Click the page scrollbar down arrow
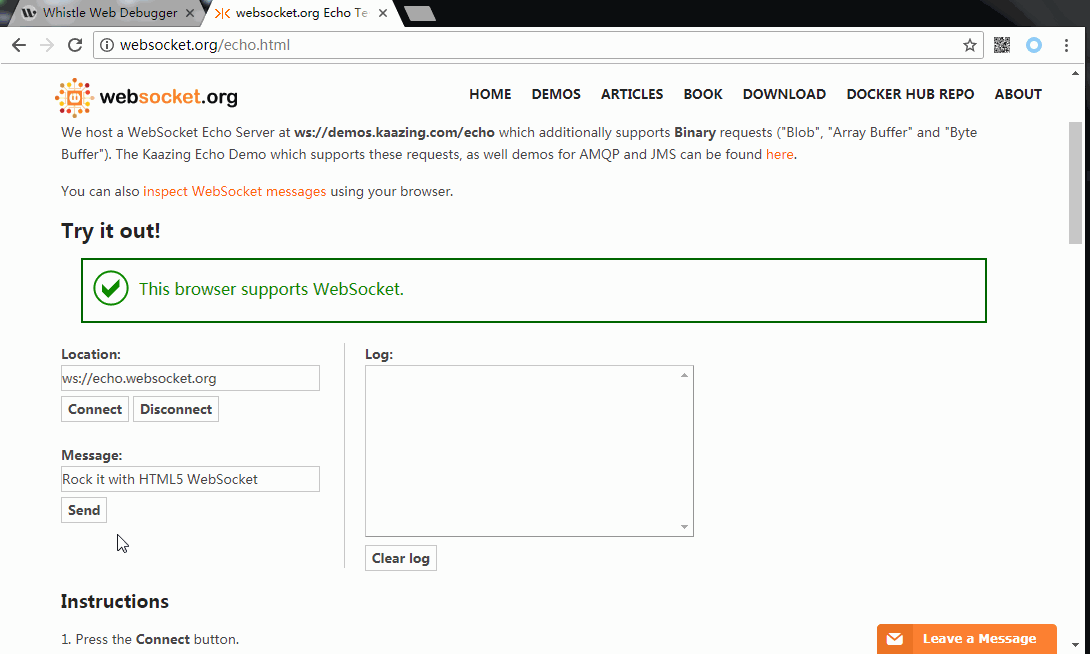The height and width of the screenshot is (654, 1090). point(1075,646)
